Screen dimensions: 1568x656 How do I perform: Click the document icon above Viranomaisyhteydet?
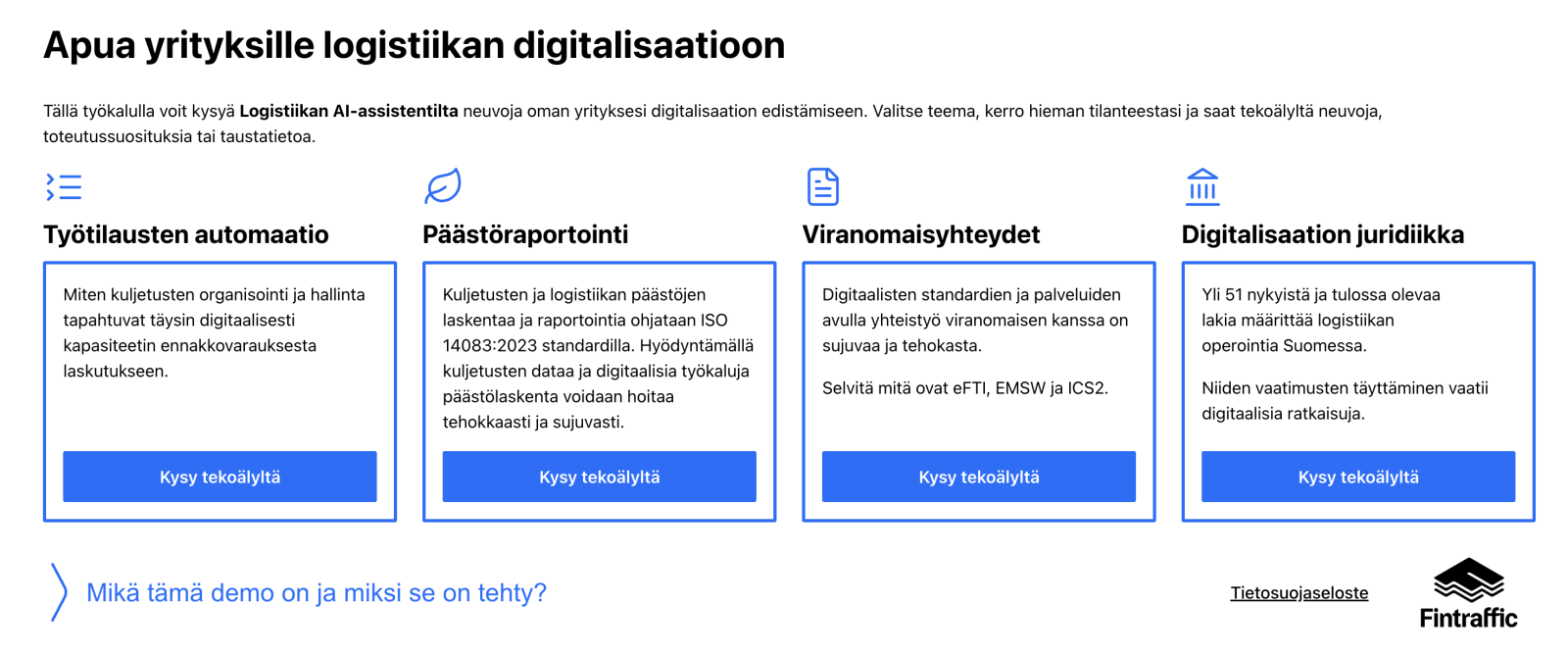823,186
